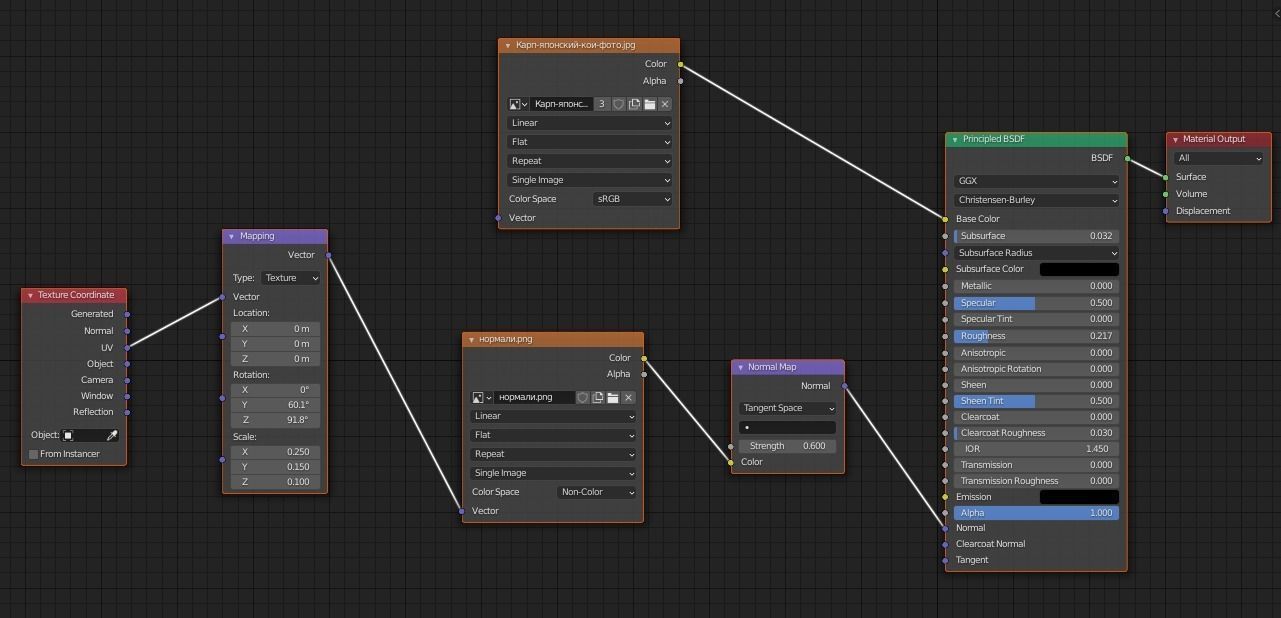
Task: Open image file for нормали.png node
Action: tap(613, 397)
